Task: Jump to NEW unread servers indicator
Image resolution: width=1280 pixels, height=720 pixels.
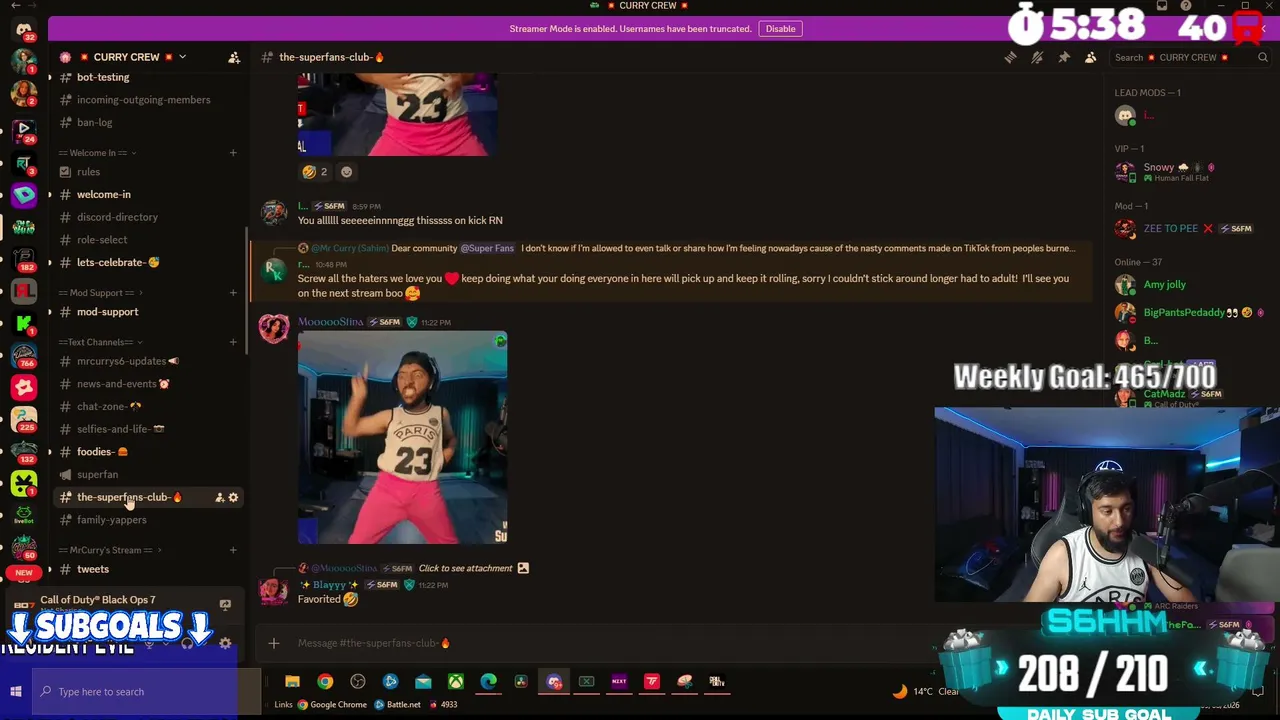Action: click(24, 572)
